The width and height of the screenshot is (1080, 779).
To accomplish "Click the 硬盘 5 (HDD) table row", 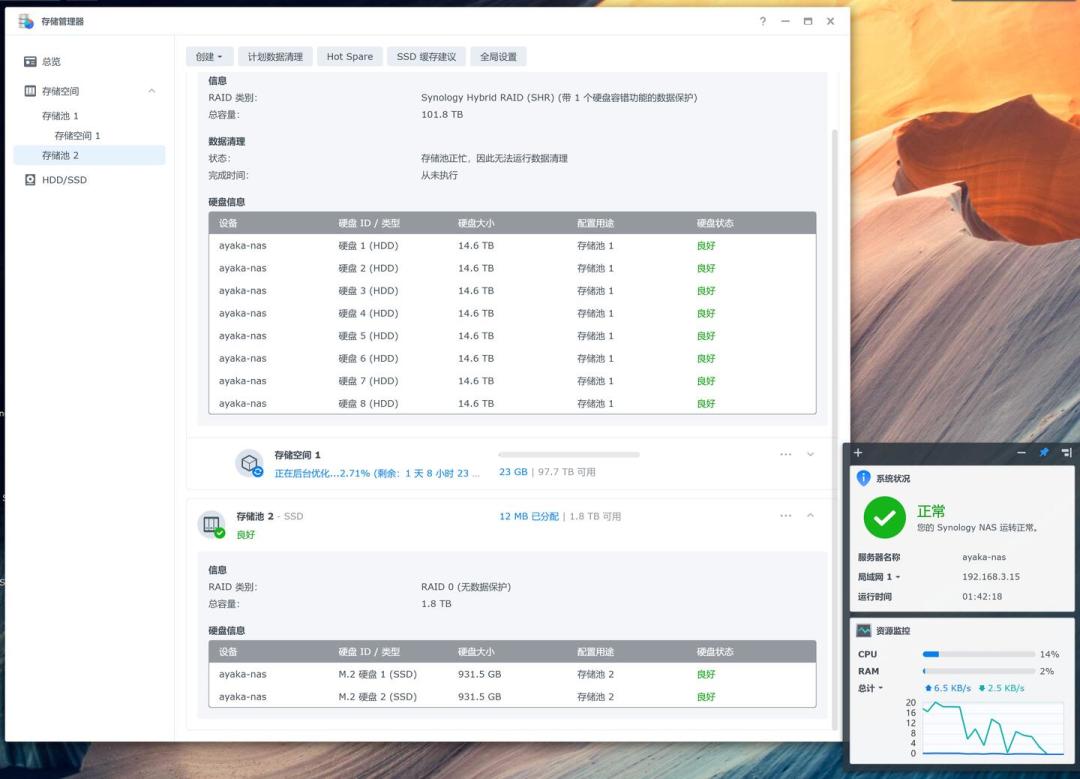I will pos(512,336).
